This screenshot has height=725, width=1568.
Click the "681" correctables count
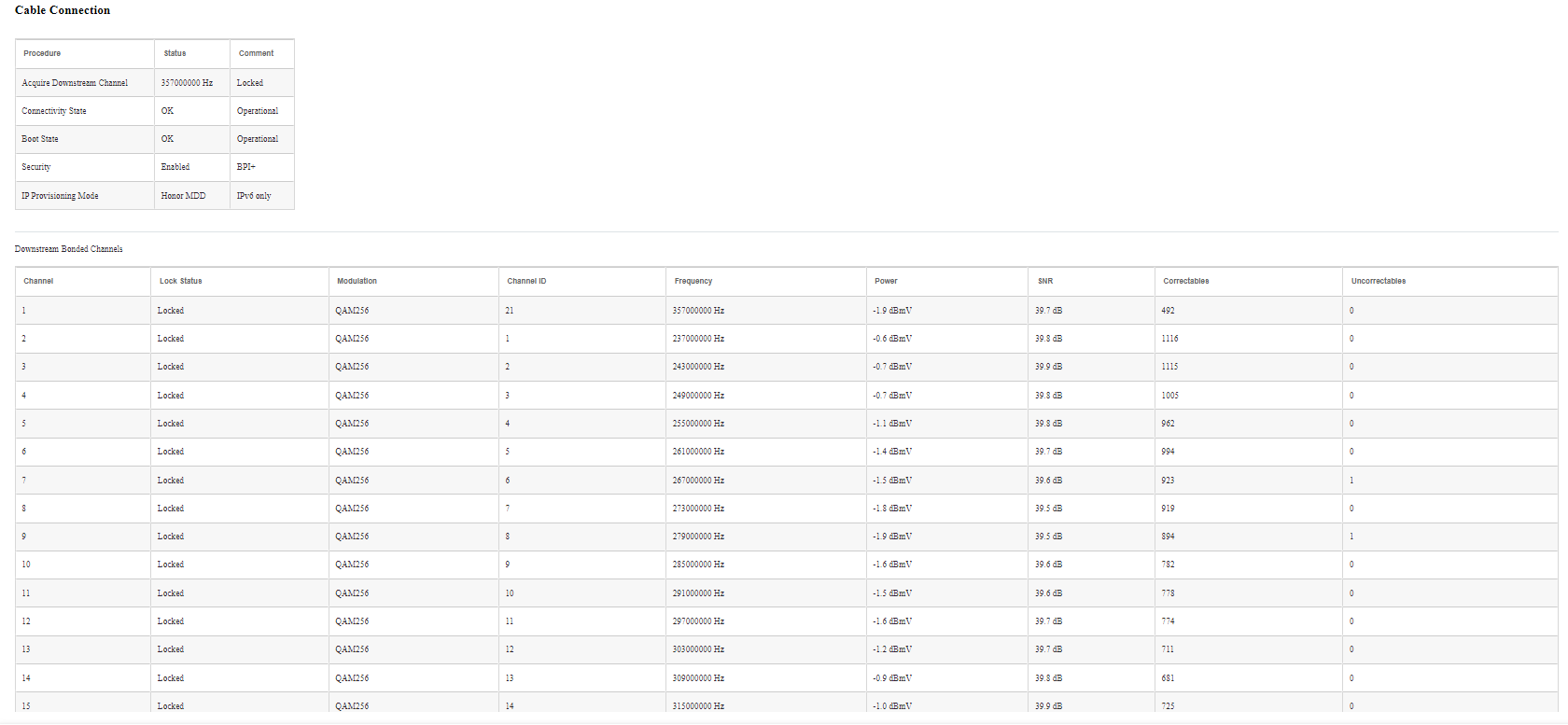[1168, 678]
